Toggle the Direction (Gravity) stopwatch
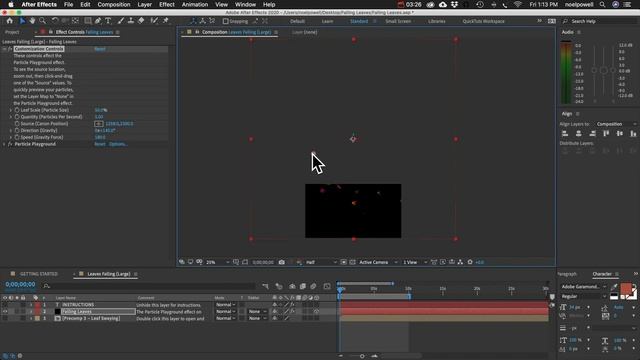Viewport: 640px width, 360px height. 17,131
